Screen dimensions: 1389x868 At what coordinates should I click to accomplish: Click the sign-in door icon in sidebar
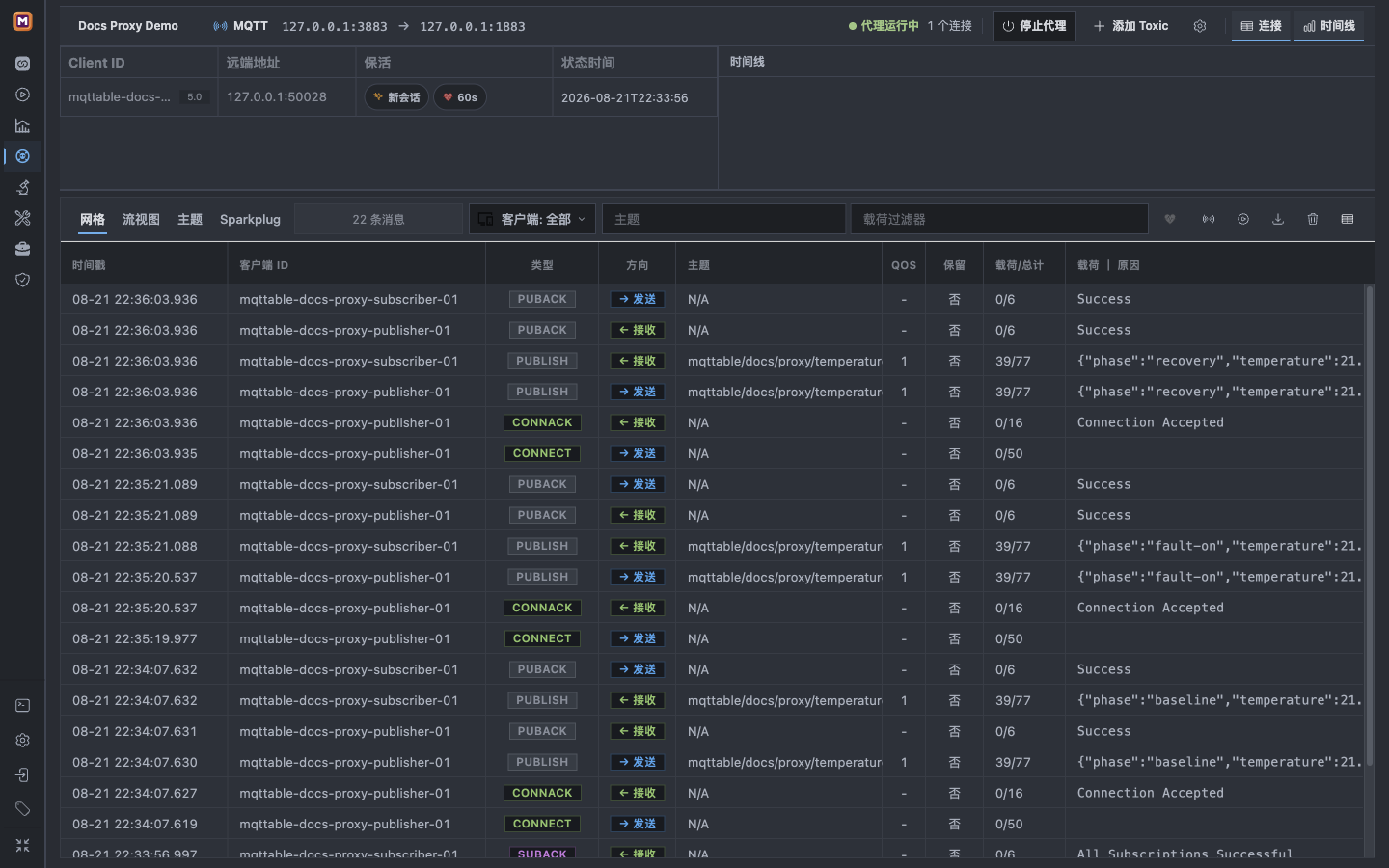pos(22,775)
